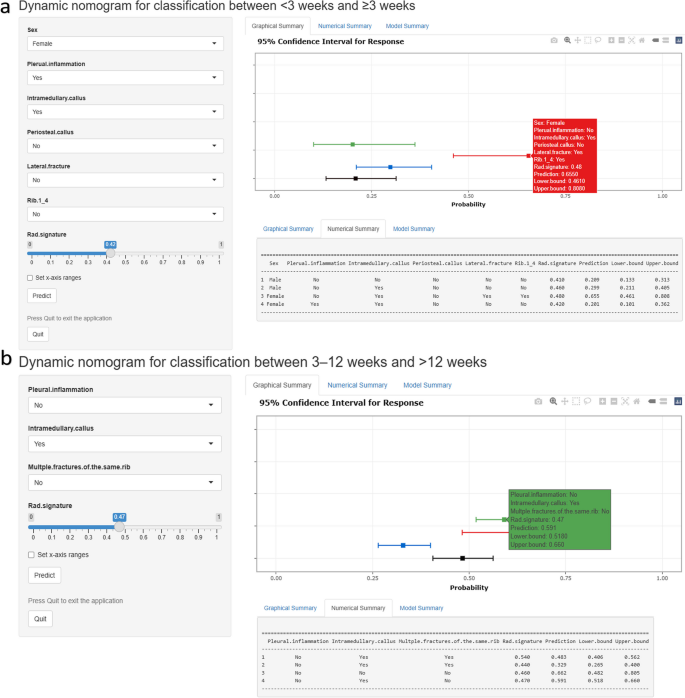The height and width of the screenshot is (698, 685).
Task: Click the Rad.signature slider handle in panel a
Action: click(x=110, y=254)
